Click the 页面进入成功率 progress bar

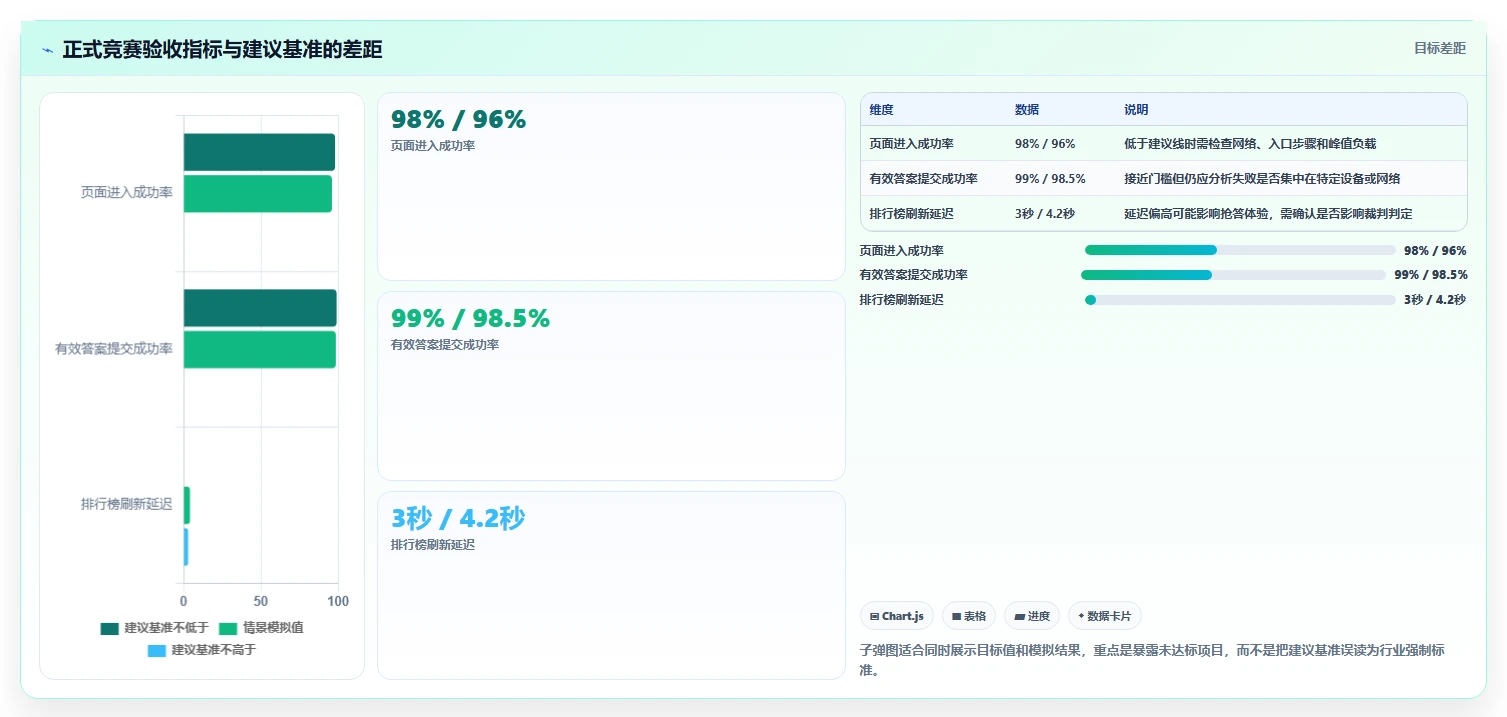point(1240,250)
